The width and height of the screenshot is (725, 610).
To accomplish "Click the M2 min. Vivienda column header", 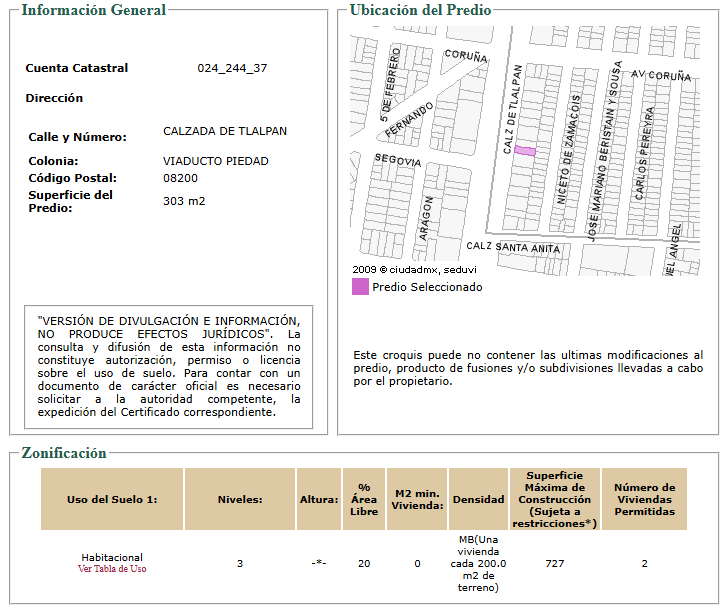I will 417,499.
